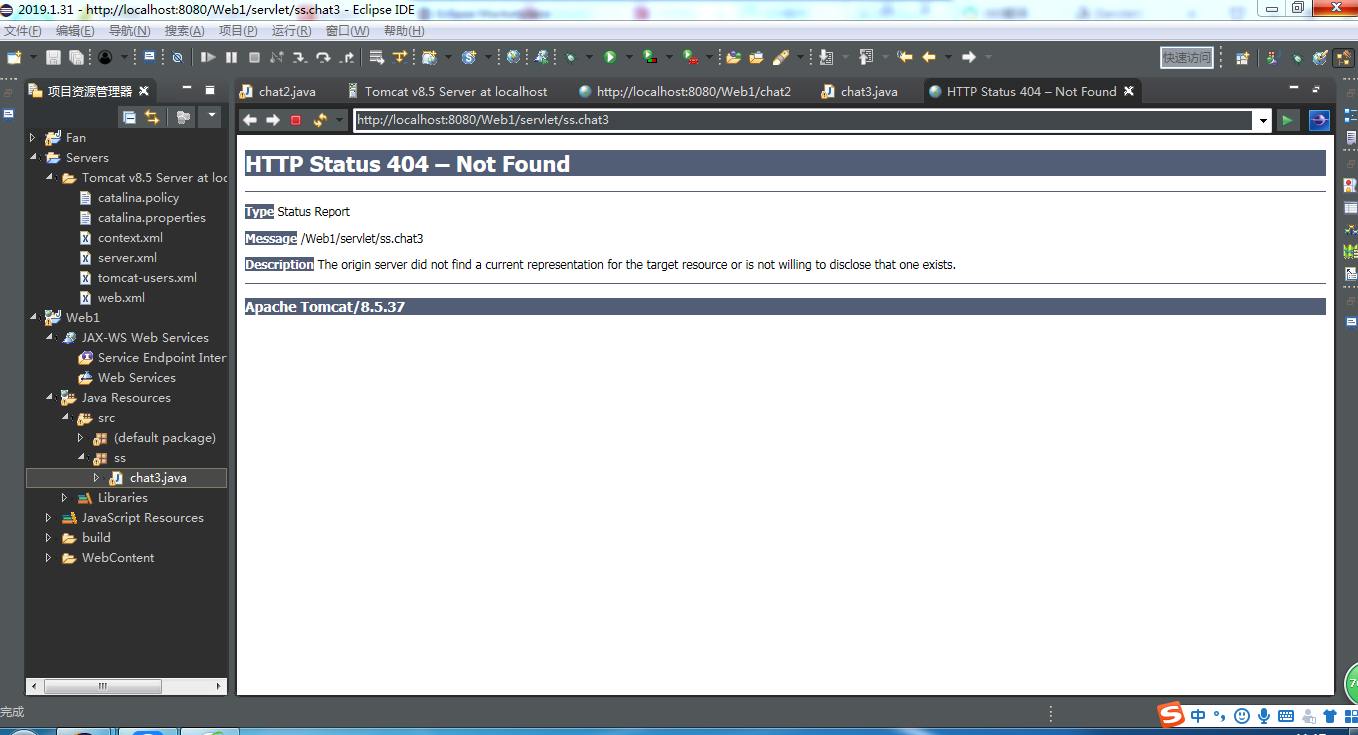The image size is (1358, 735).
Task: Click the browser URL address field
Action: coord(804,120)
